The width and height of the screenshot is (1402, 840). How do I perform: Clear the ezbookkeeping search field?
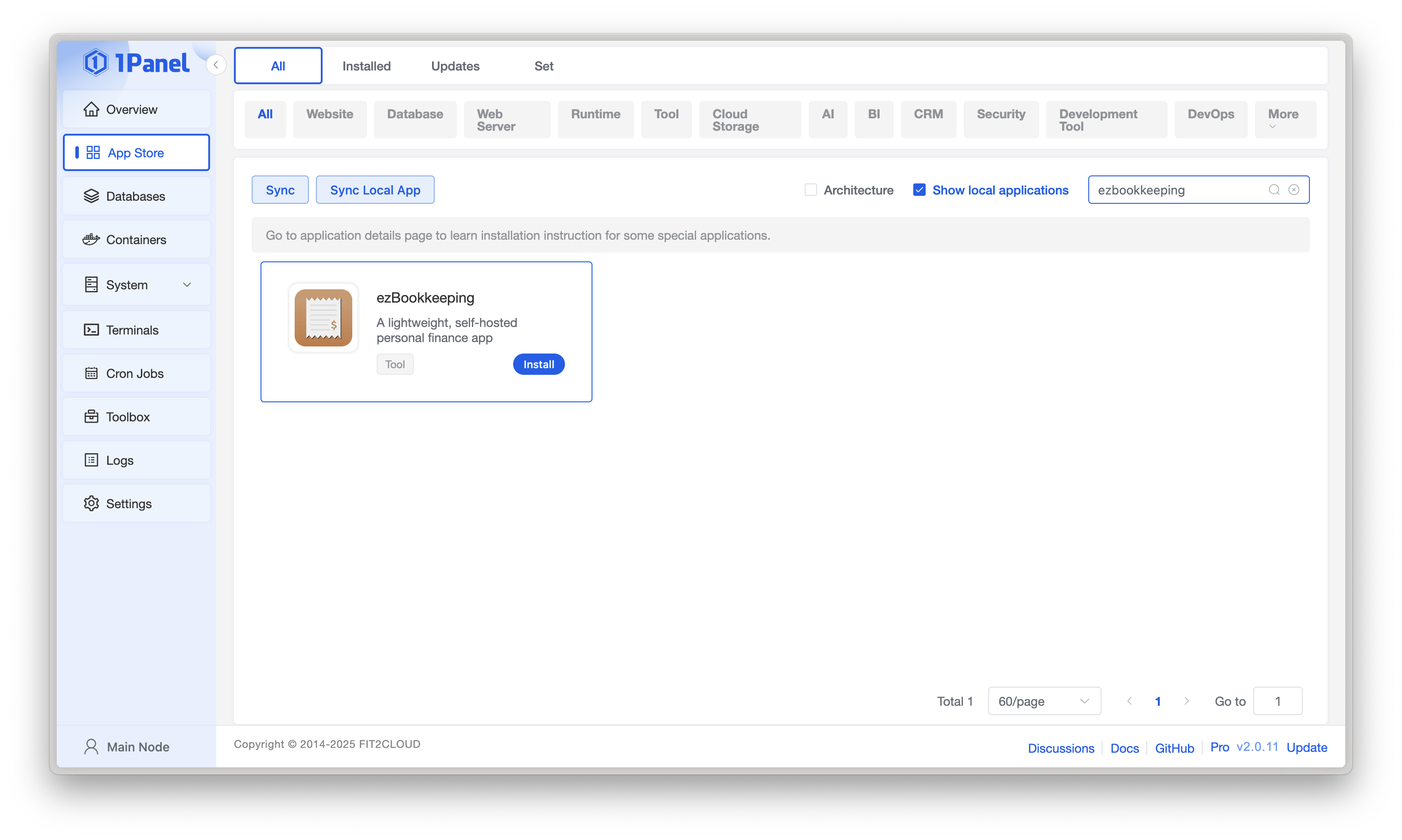pyautogui.click(x=1294, y=190)
